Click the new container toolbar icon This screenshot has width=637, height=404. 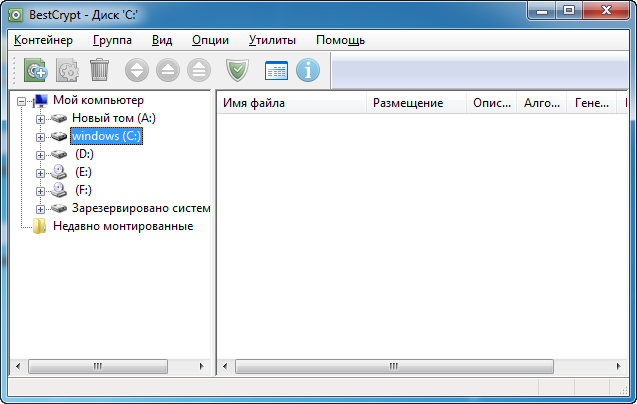[36, 70]
